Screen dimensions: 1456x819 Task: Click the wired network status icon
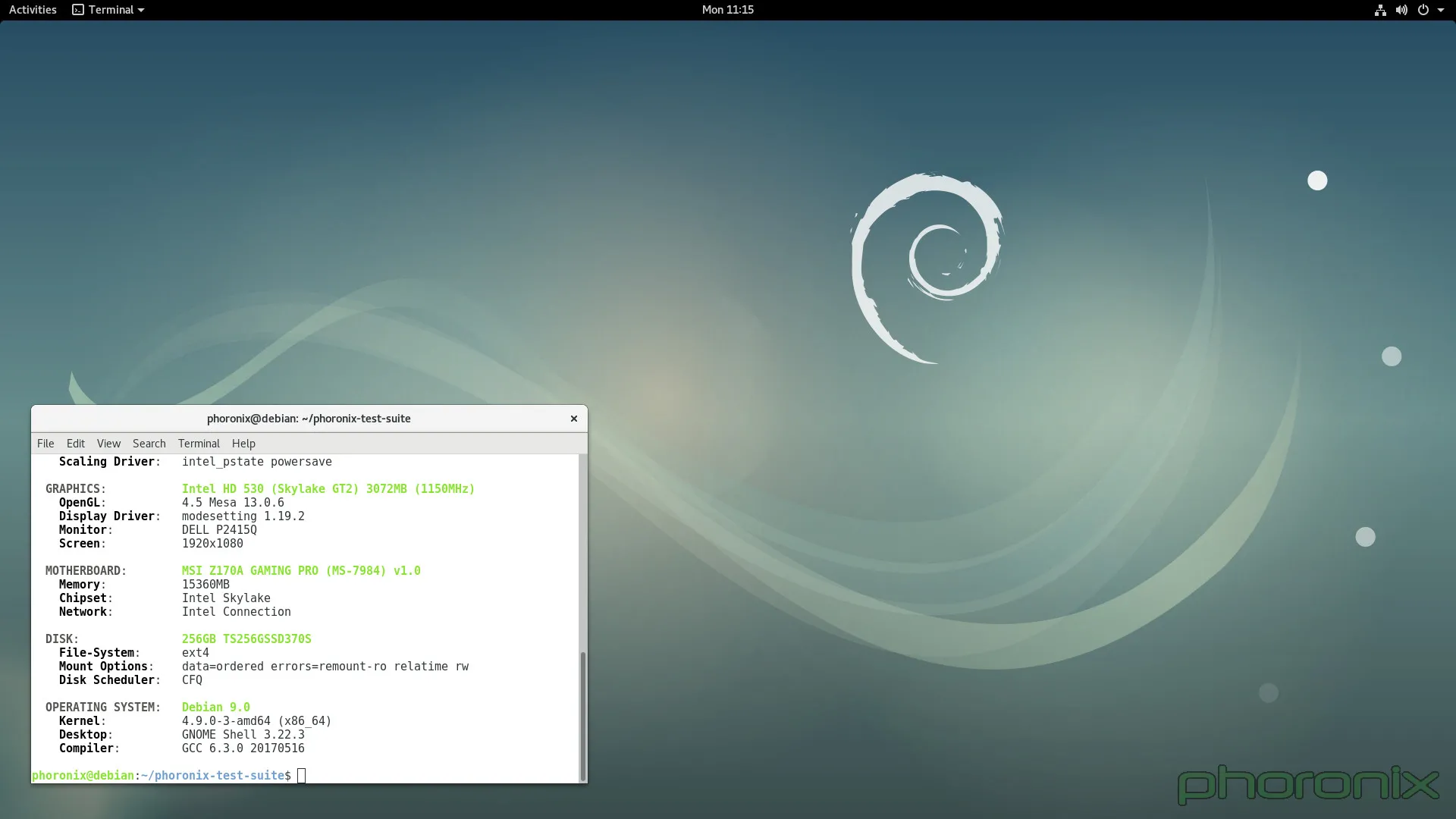tap(1380, 10)
